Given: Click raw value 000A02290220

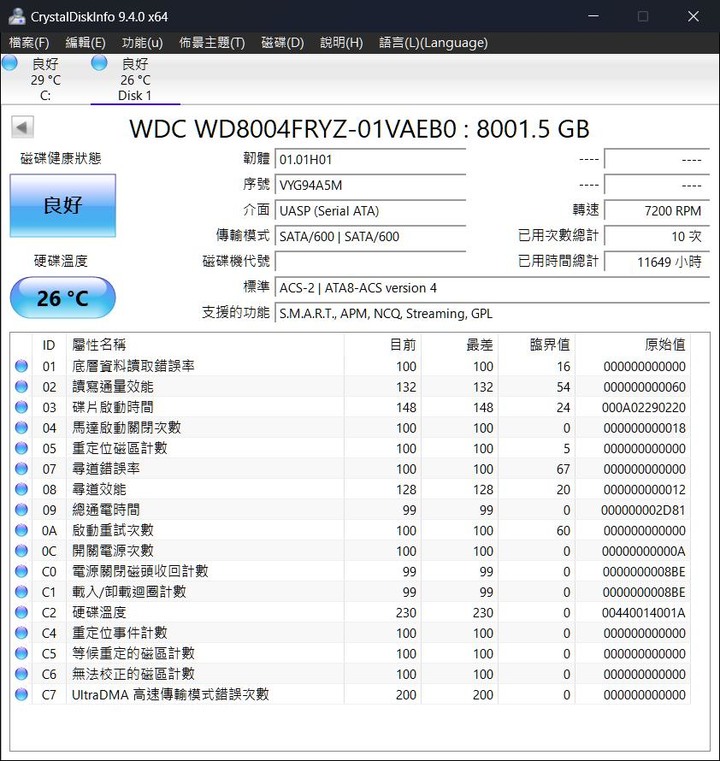Looking at the screenshot, I should tap(644, 407).
